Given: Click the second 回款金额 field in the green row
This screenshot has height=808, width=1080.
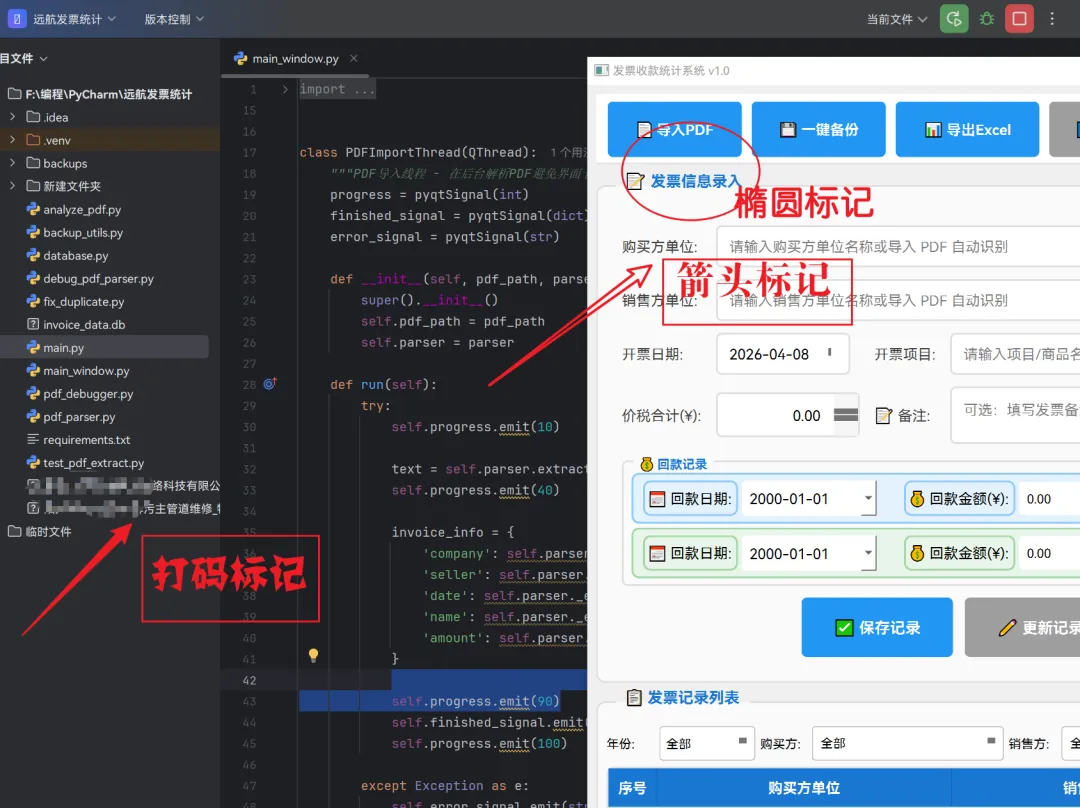Looking at the screenshot, I should click(x=1049, y=553).
